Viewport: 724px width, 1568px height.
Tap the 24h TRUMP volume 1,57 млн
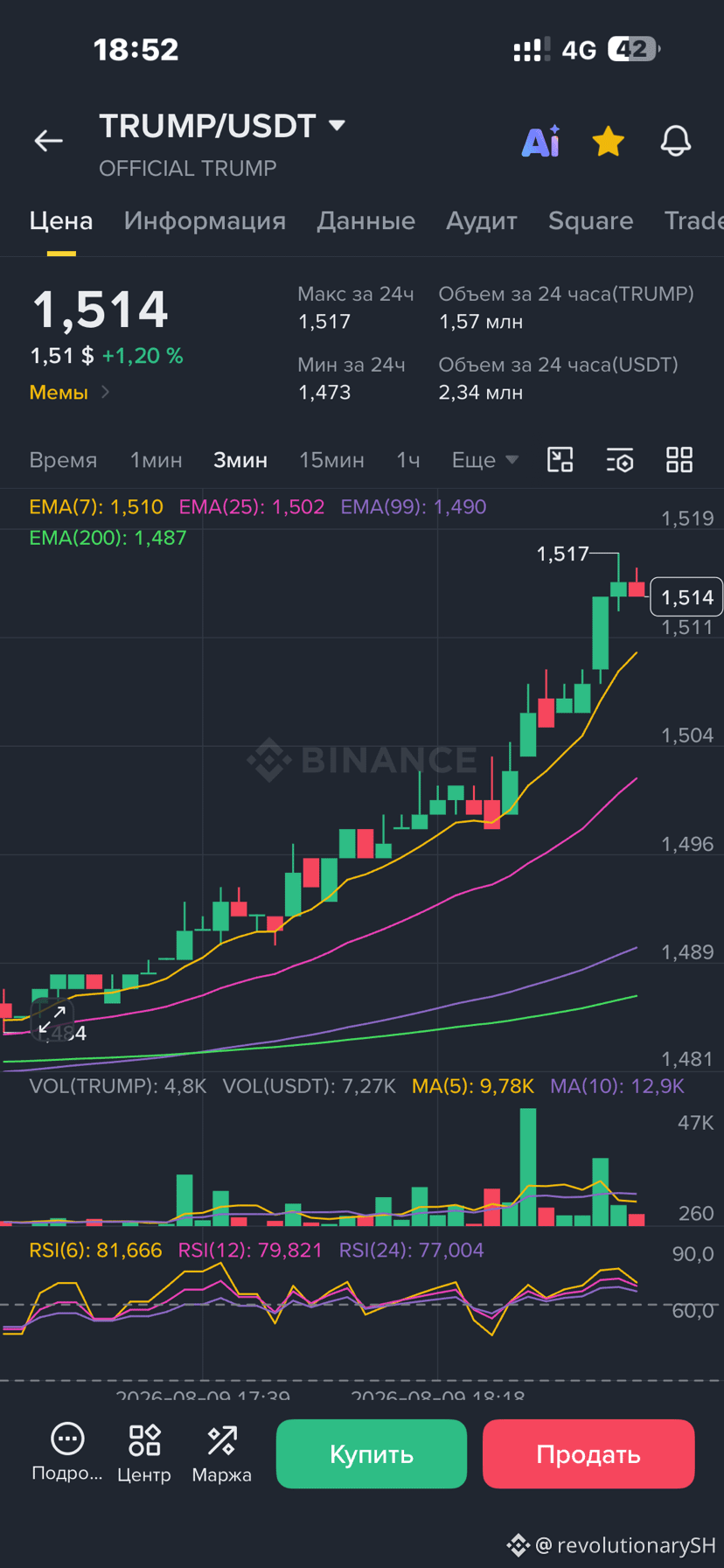point(481,322)
